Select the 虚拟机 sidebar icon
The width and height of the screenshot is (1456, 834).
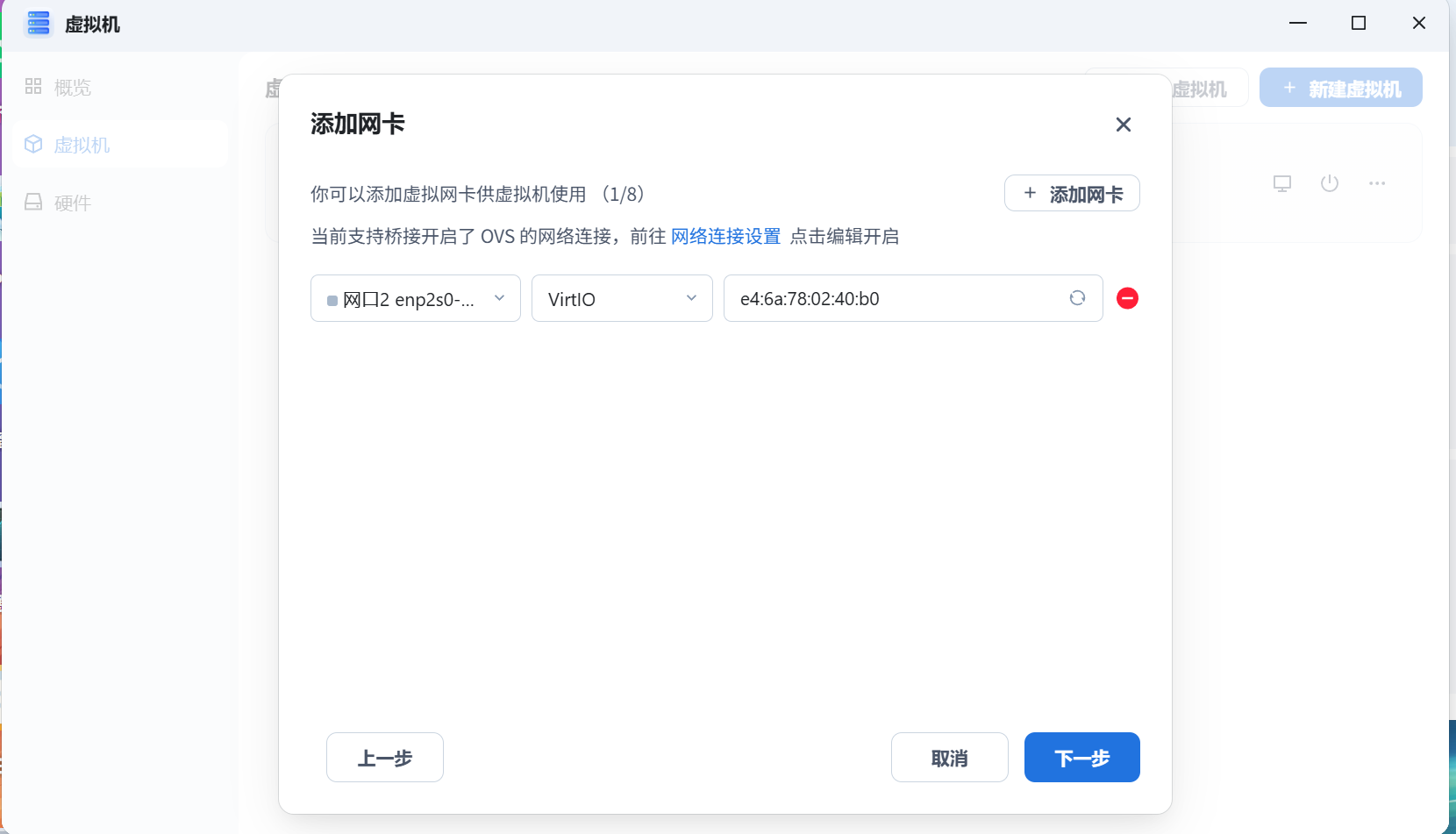33,144
